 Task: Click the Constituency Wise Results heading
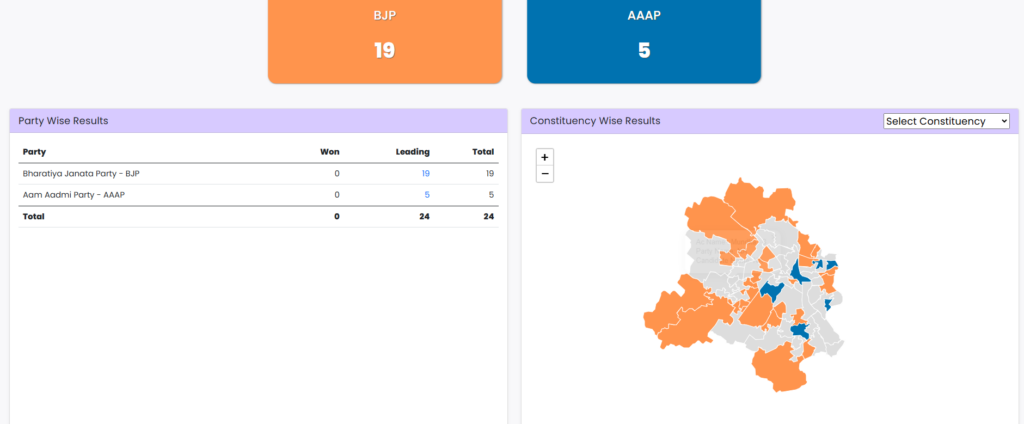pyautogui.click(x=595, y=121)
